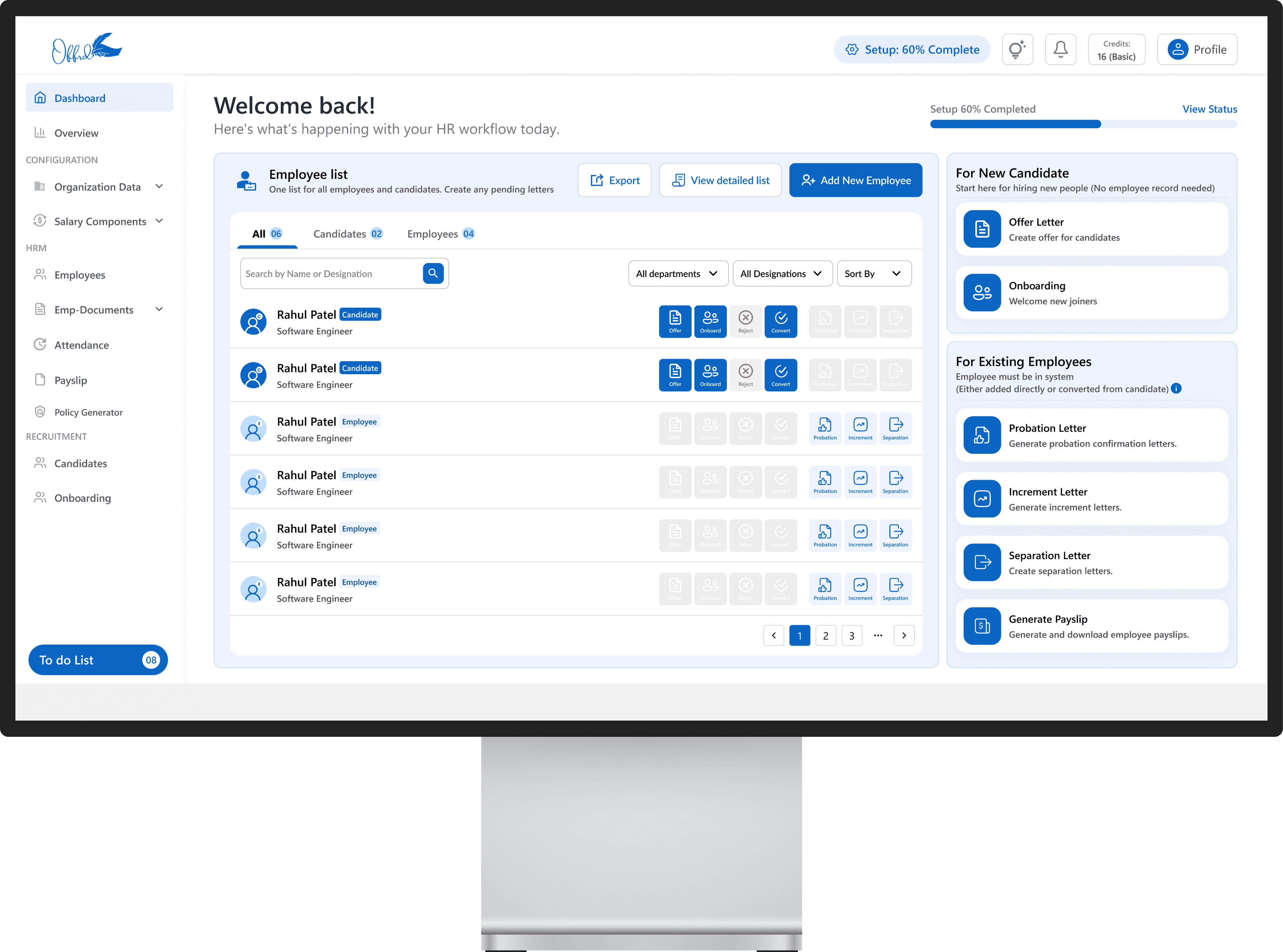Open the Onboarding card icon
Screen dimensions: 1283x952
(x=982, y=293)
